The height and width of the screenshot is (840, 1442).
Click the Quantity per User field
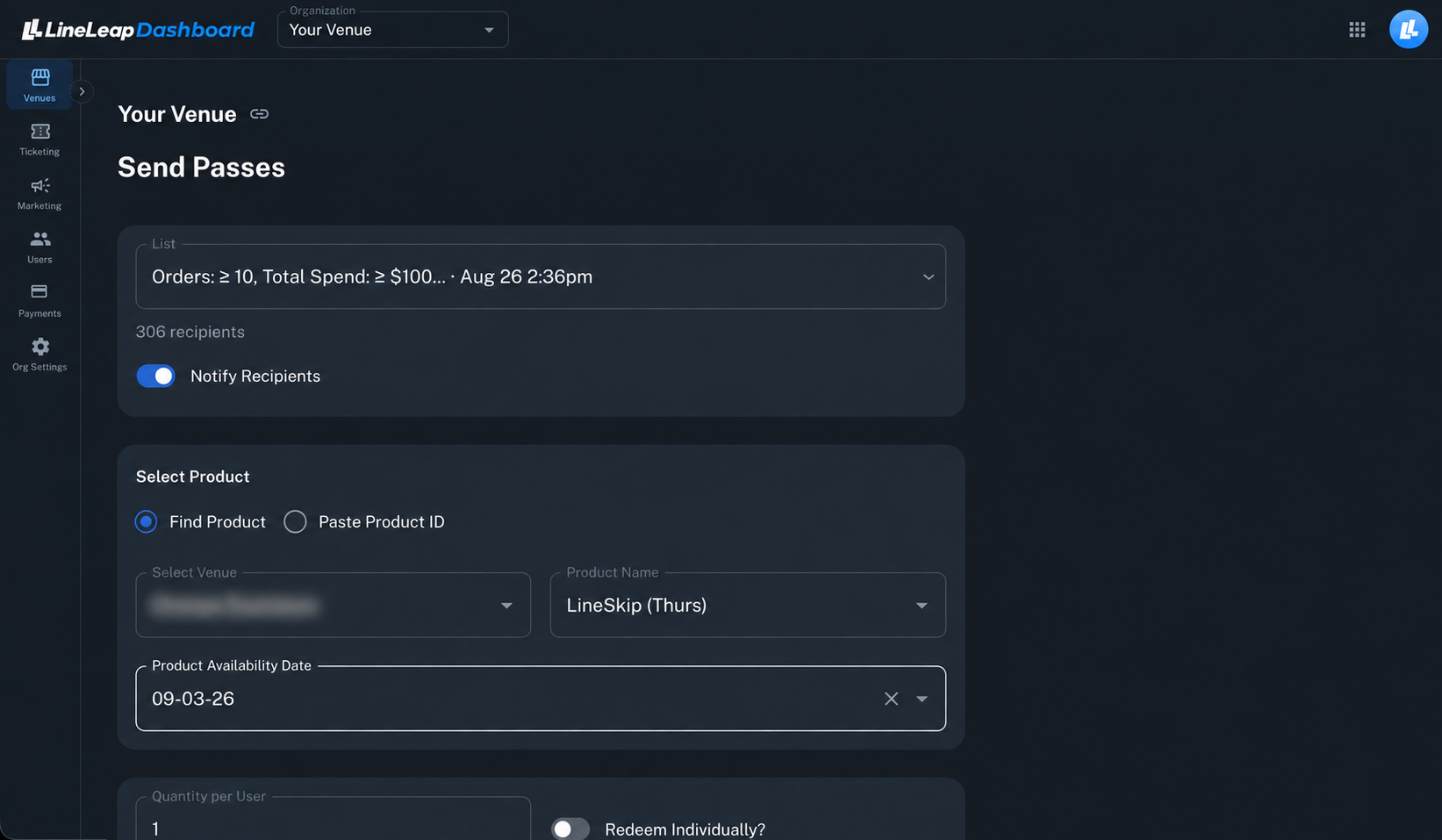334,819
